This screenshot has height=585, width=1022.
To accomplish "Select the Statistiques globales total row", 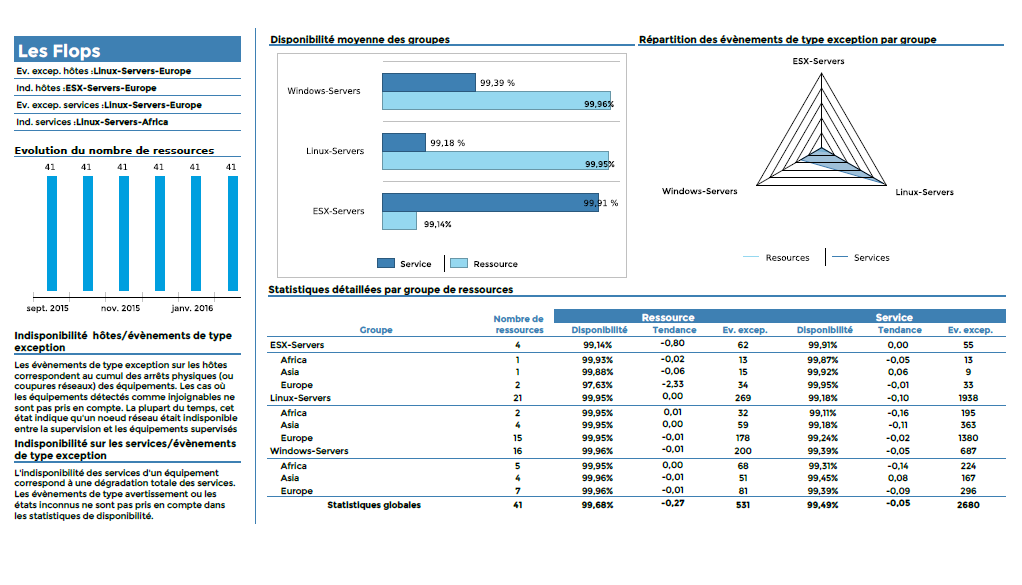I will (374, 505).
